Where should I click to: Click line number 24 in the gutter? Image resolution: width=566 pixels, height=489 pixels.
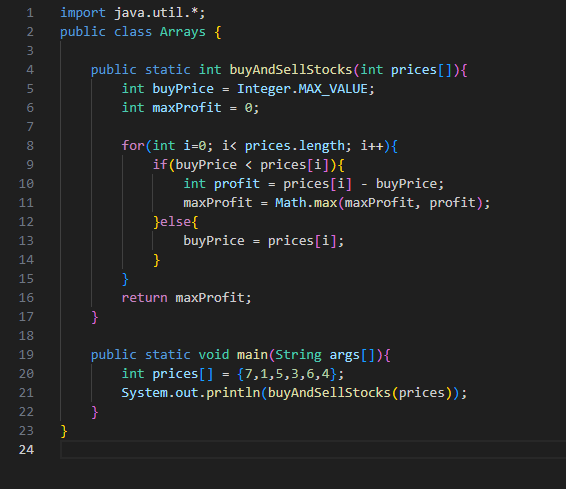coord(26,450)
